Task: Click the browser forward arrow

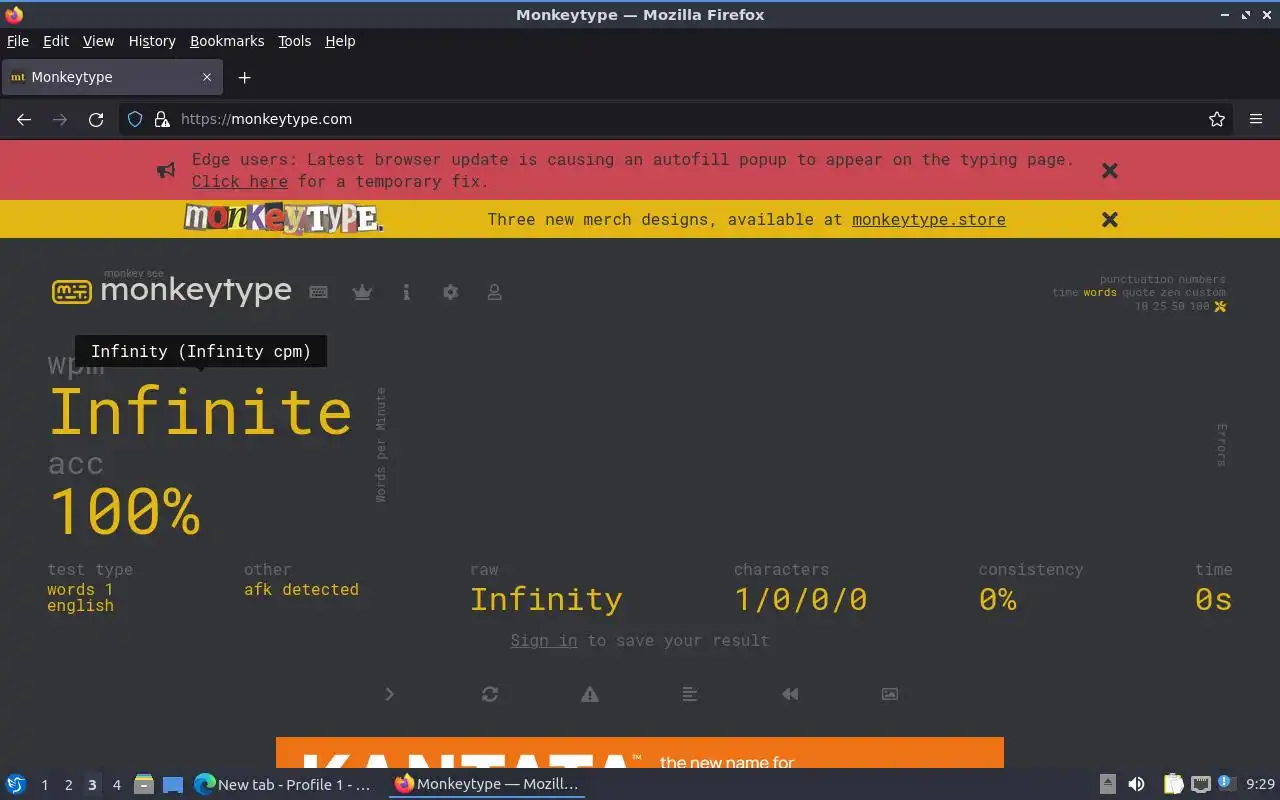Action: tap(60, 119)
